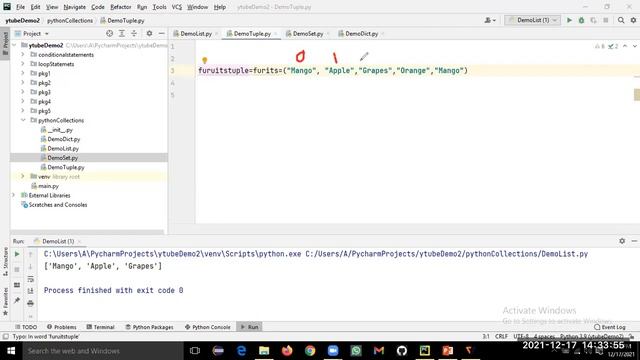Select DemoTuple.py in project tree
Screen dimensions: 640x360
[66, 167]
